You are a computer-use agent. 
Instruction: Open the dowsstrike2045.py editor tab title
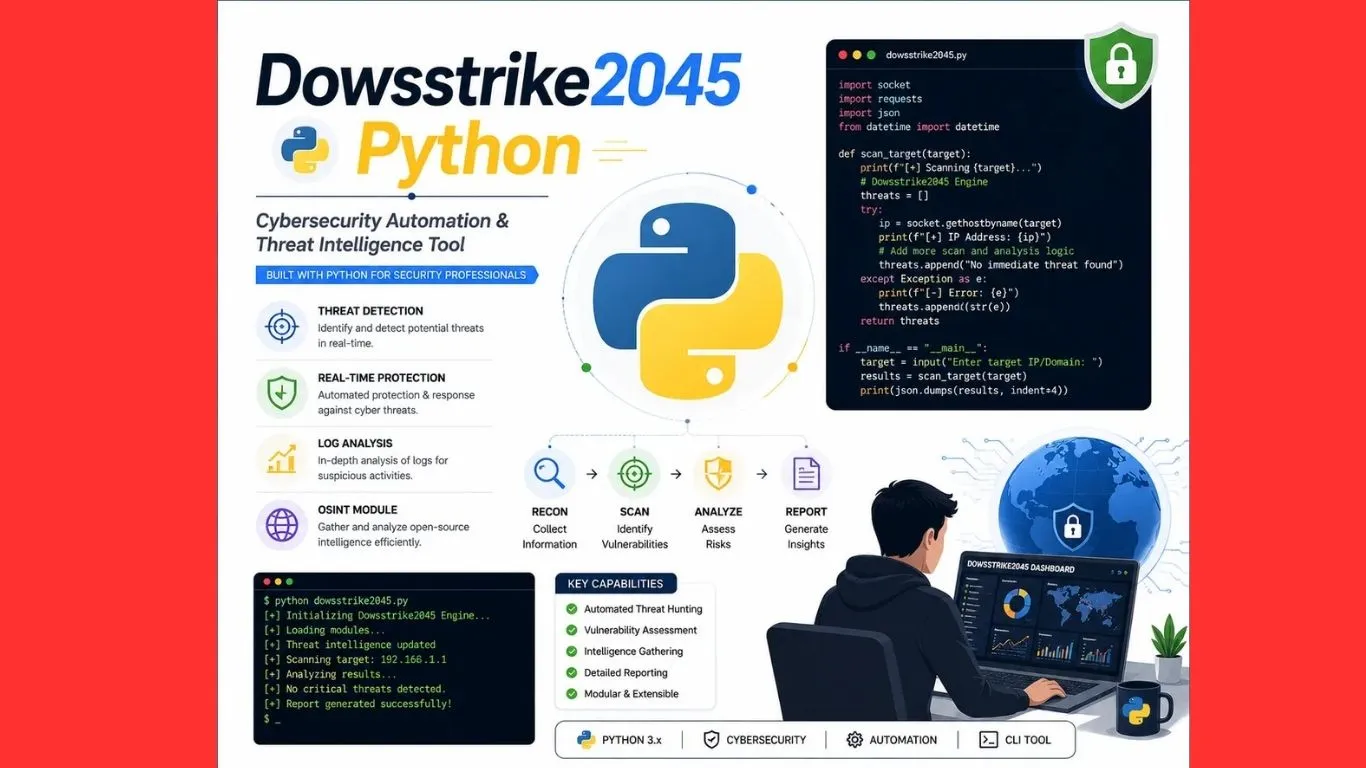(926, 55)
